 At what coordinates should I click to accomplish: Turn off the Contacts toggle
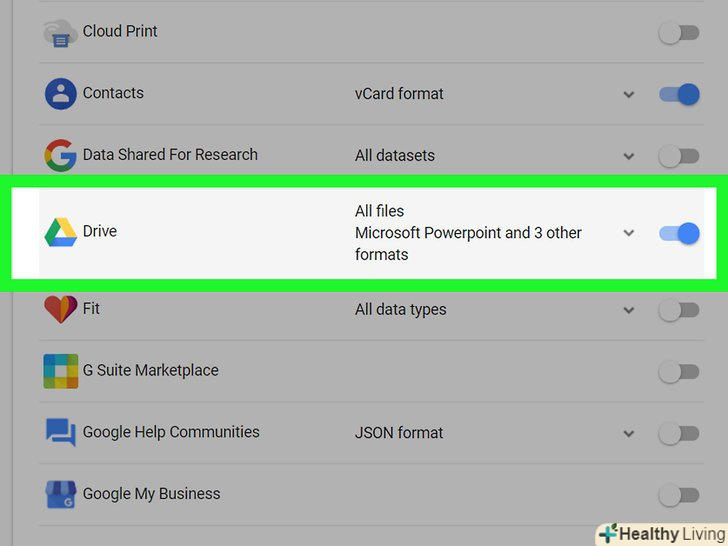coord(679,94)
